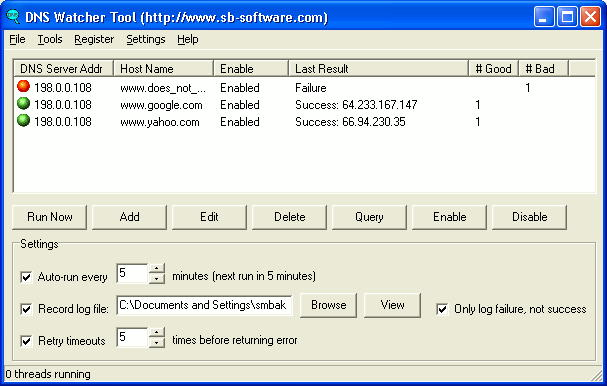
Task: Click the Run Now button
Action: (x=50, y=217)
